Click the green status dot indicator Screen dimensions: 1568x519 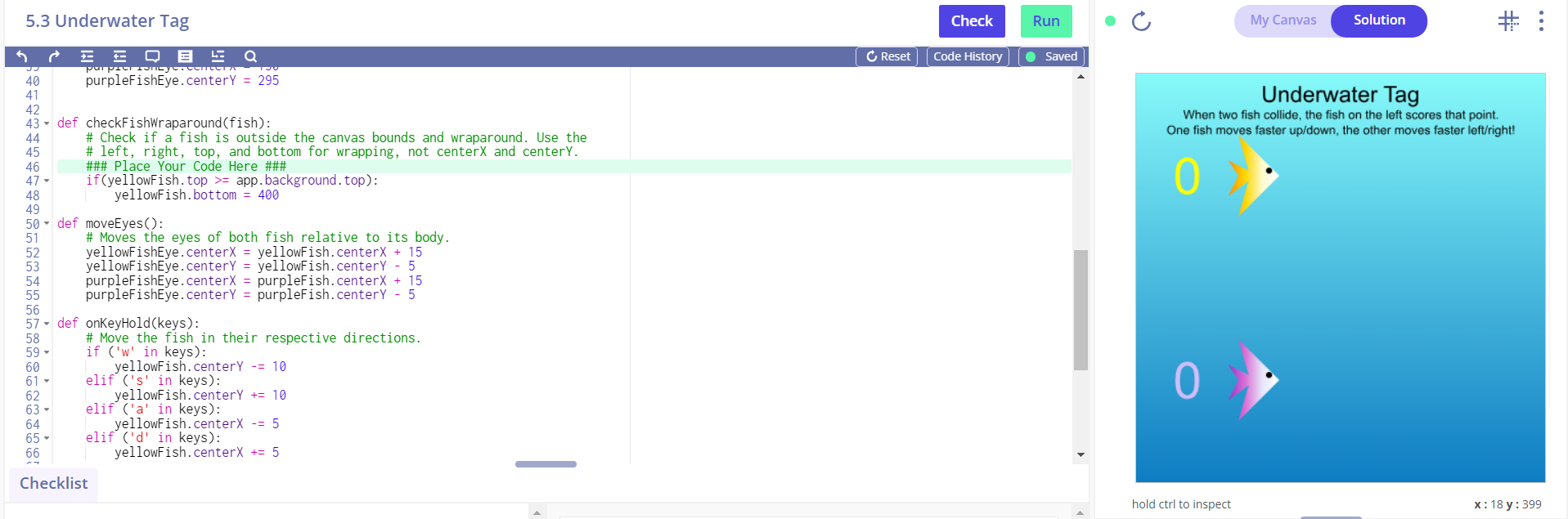1110,21
